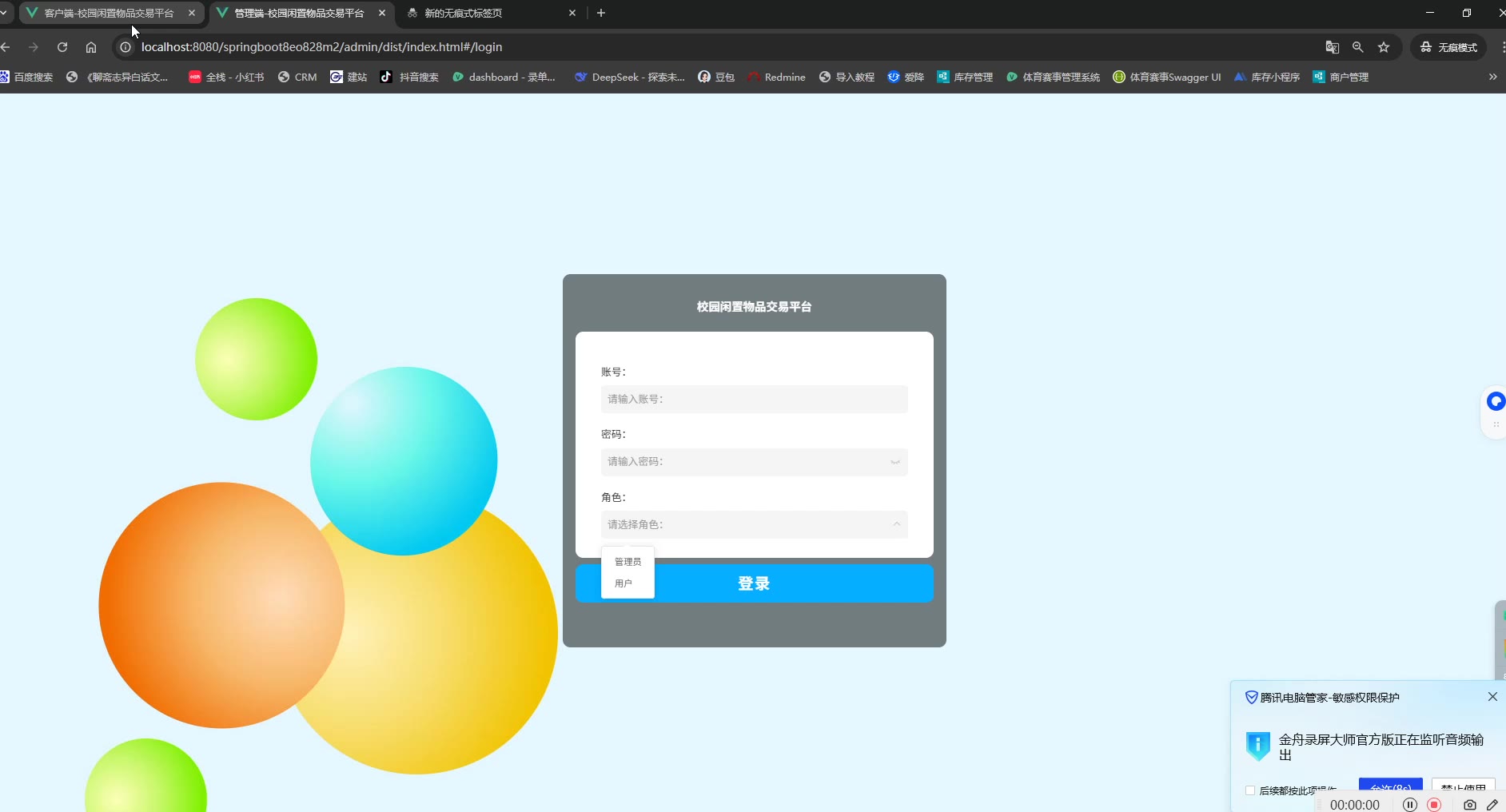Open the DeepSeek bookmark
Screen dimensions: 1506x812
tap(630, 77)
